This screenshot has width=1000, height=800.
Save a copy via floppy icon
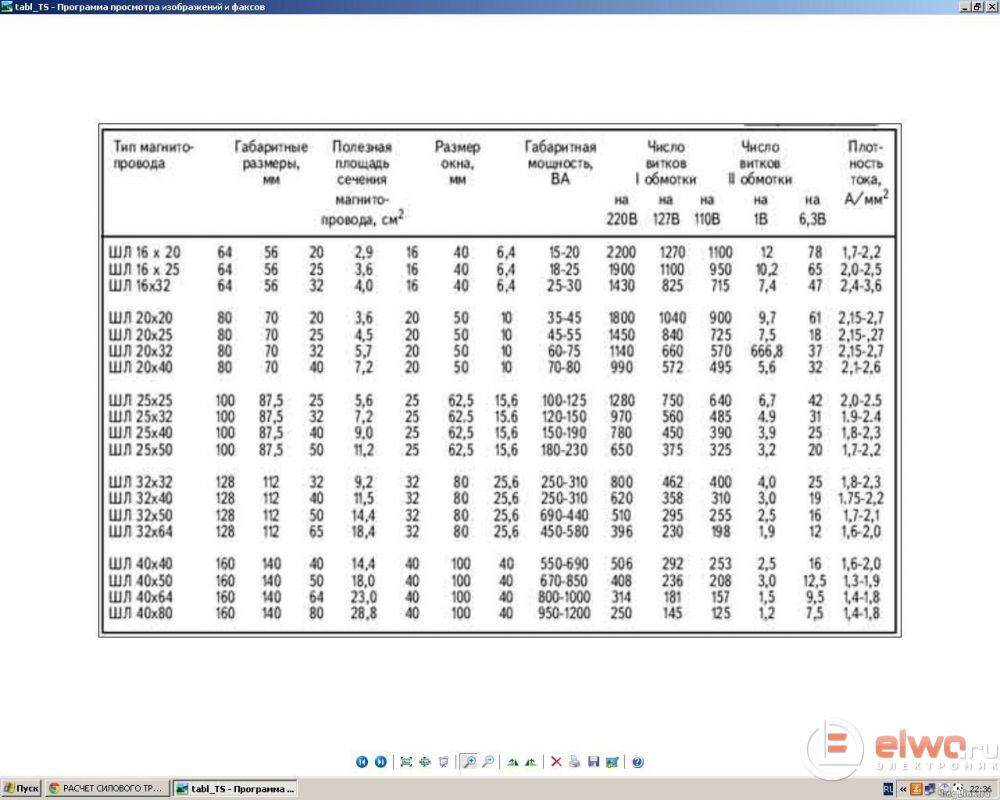593,762
